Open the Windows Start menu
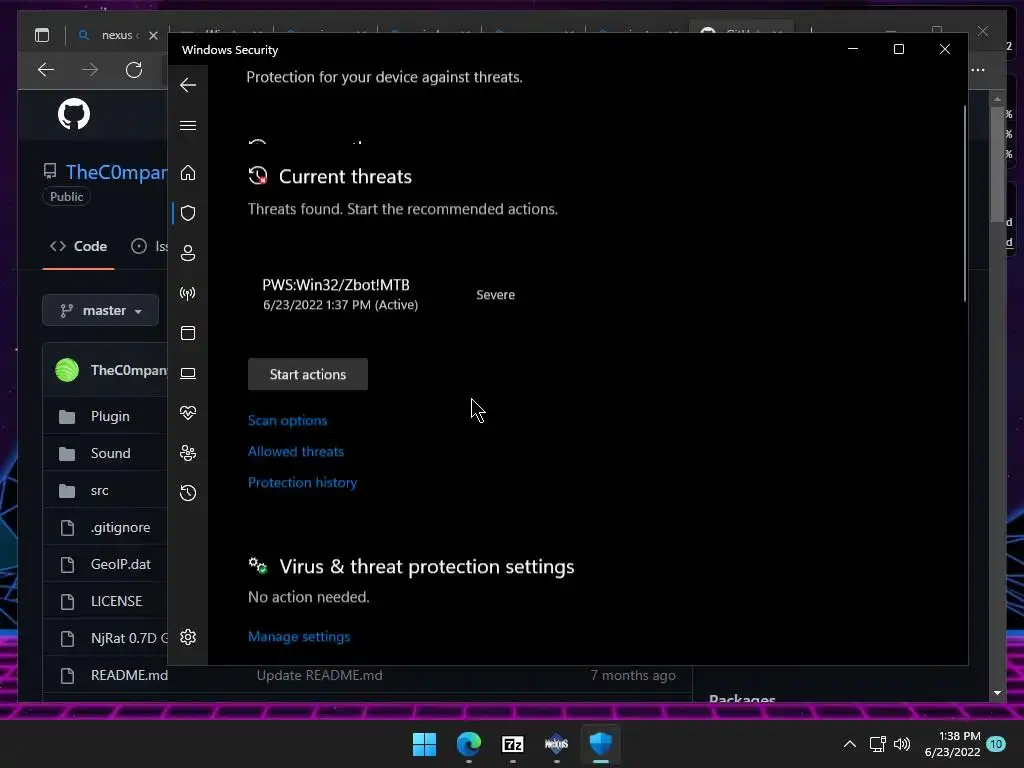1024x768 pixels. coord(424,744)
